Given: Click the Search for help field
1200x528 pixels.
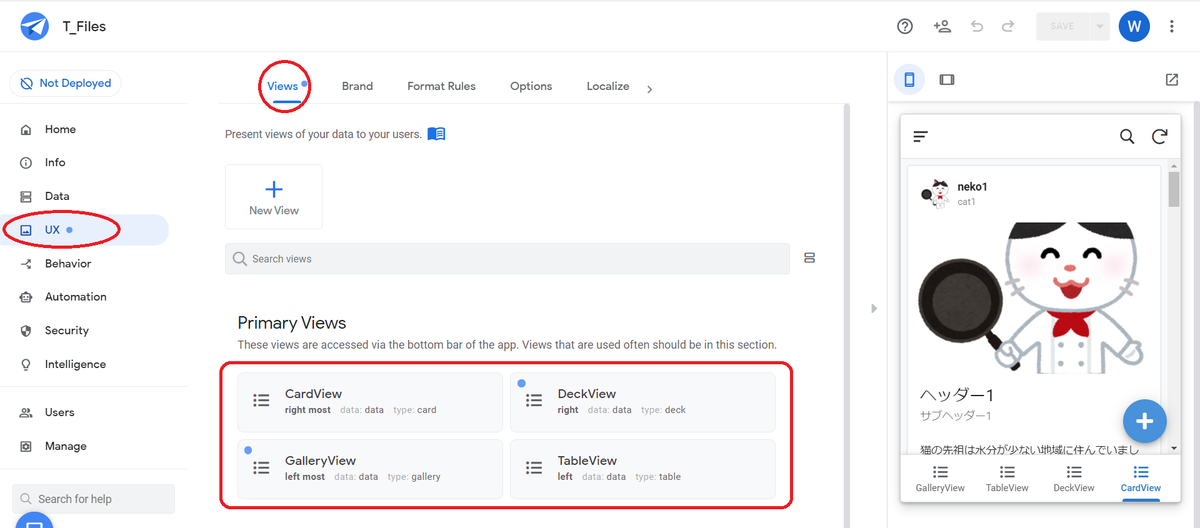Looking at the screenshot, I should tap(94, 499).
